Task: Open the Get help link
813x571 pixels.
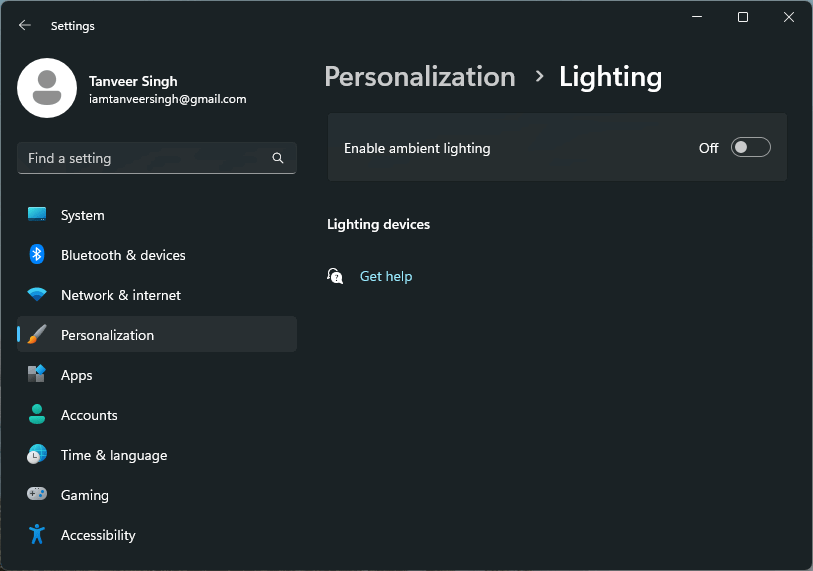Action: 386,276
